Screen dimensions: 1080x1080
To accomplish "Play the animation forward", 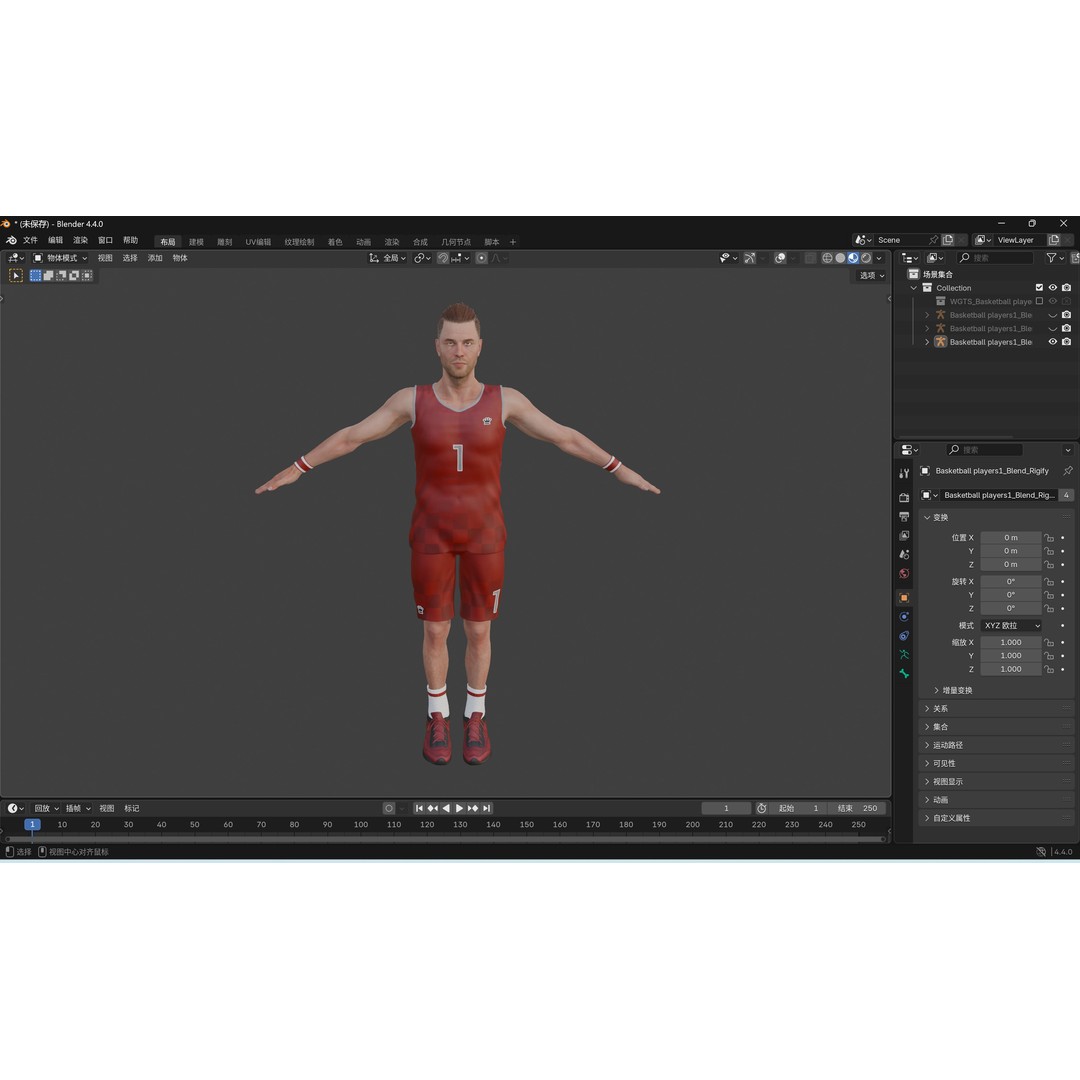I will 459,808.
